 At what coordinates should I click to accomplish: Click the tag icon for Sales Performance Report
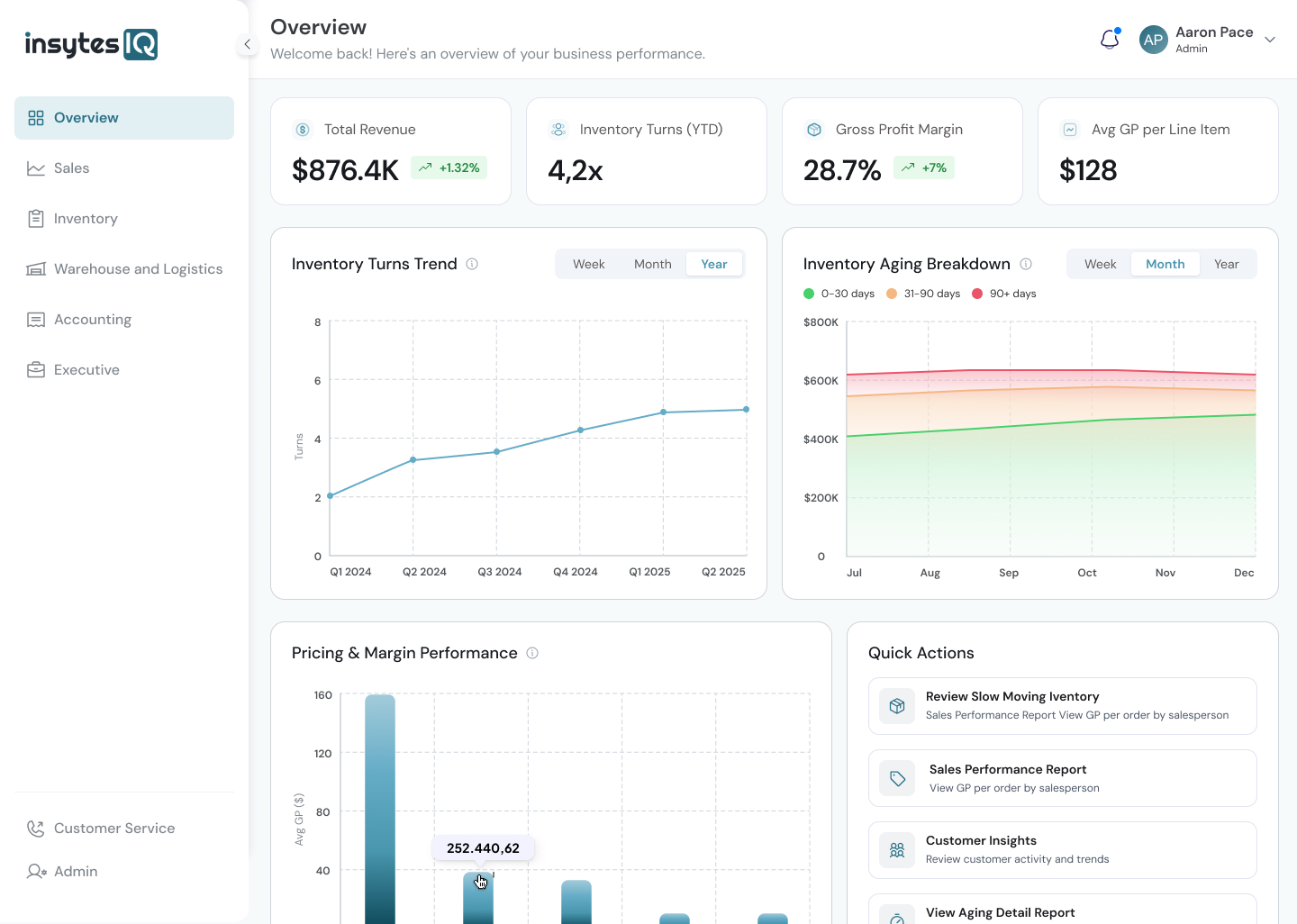896,778
